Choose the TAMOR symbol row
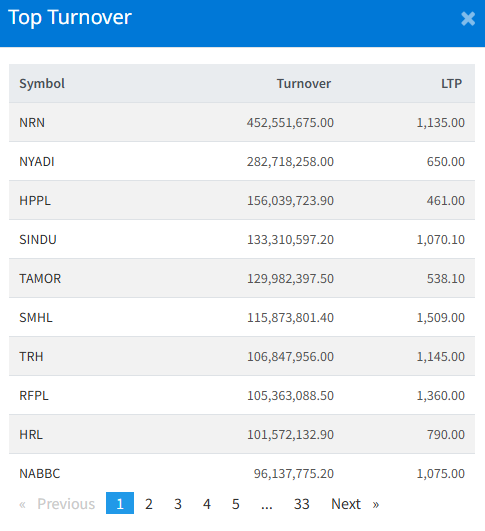Screen dimensions: 485x531 tap(242, 278)
